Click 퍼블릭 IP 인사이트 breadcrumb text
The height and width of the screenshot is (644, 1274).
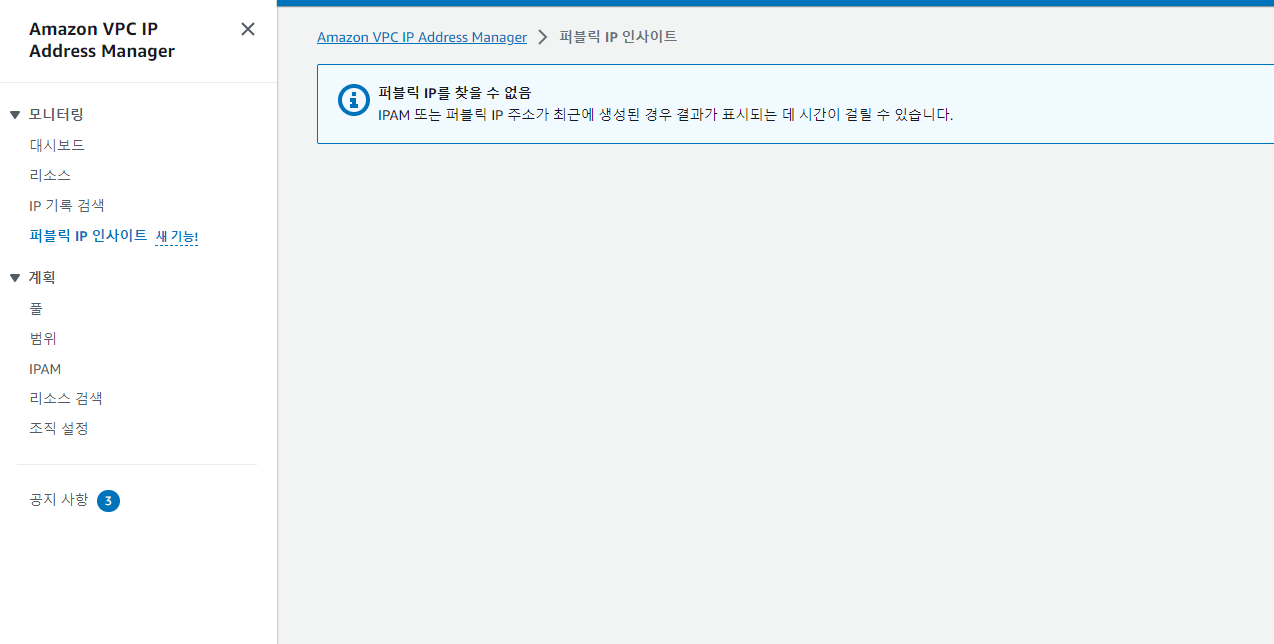tap(618, 37)
